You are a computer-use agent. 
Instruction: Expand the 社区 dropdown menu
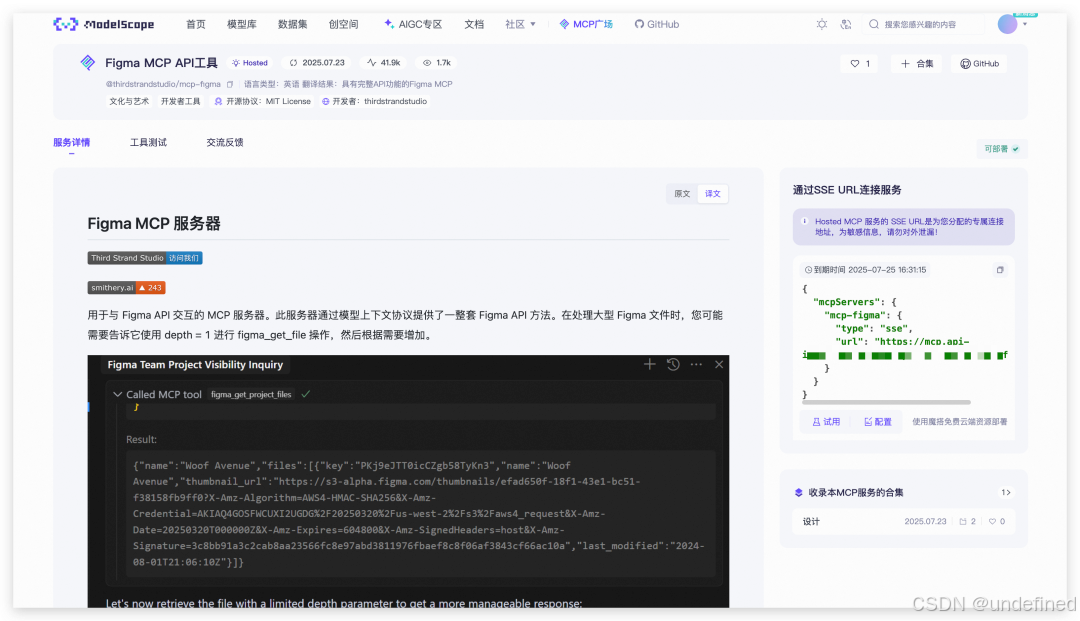point(520,24)
